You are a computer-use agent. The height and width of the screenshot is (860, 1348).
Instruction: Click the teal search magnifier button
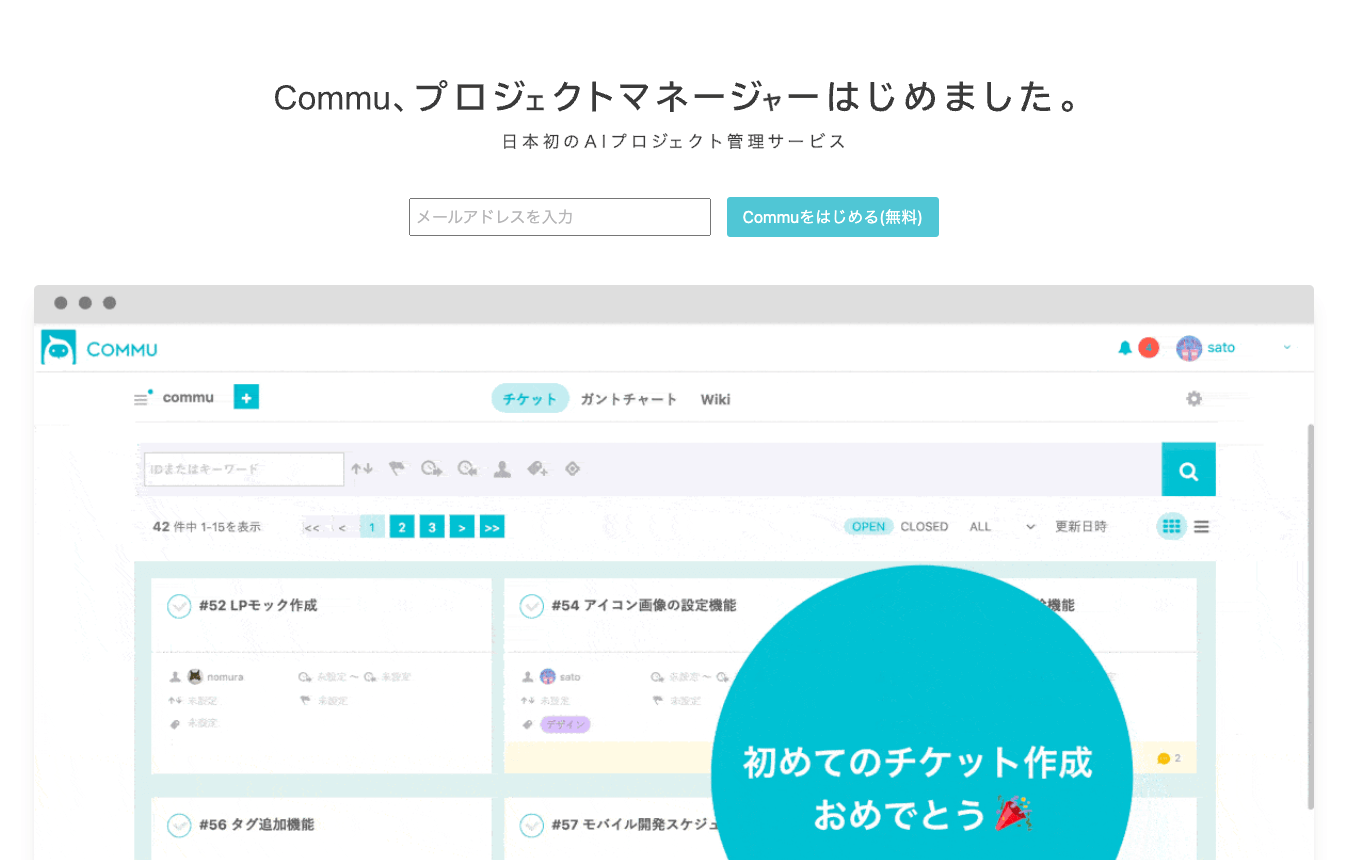click(1189, 470)
